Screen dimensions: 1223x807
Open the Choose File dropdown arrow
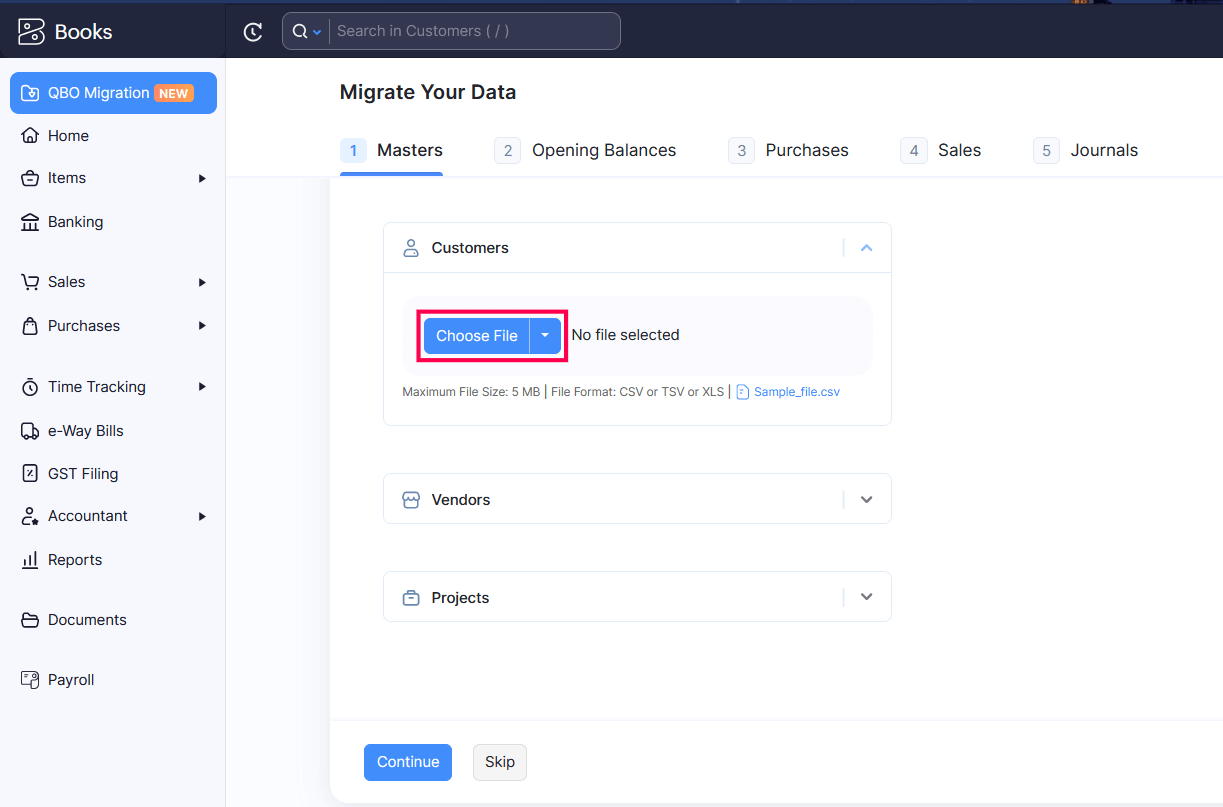[x=545, y=336]
